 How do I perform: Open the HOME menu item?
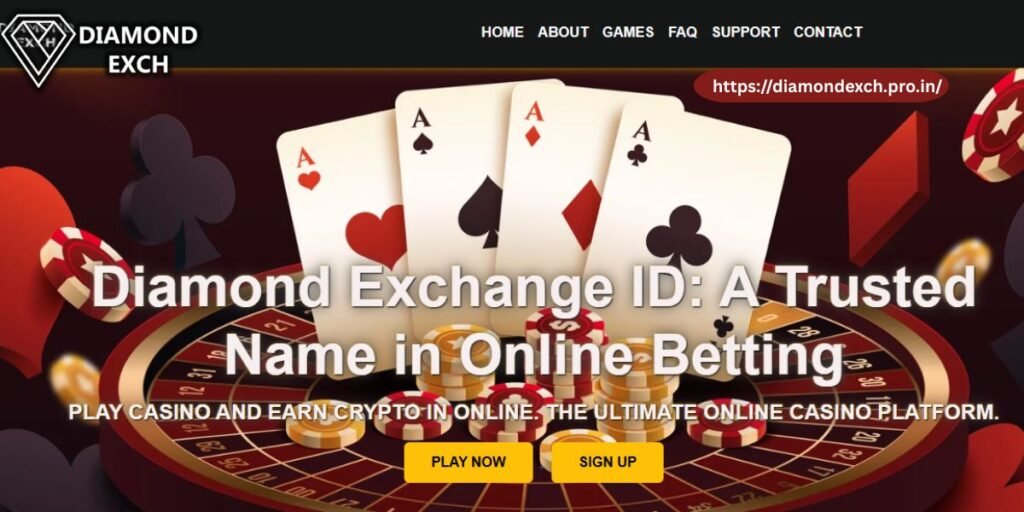click(502, 32)
